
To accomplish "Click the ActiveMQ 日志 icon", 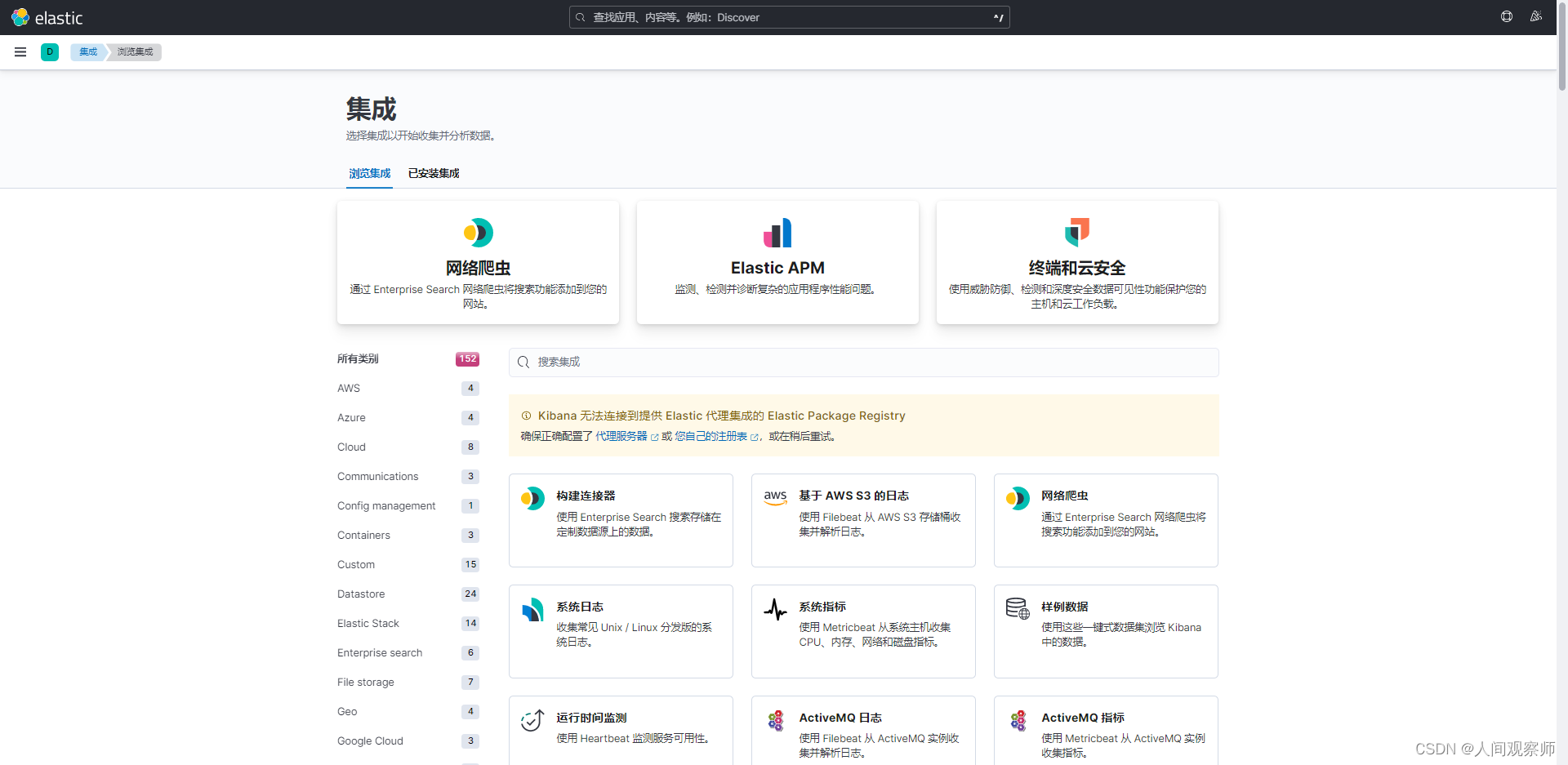I will click(775, 720).
